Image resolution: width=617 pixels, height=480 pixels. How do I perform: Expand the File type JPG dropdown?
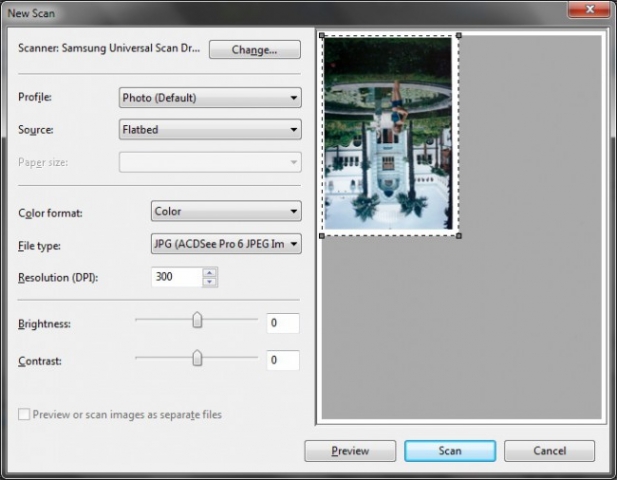(225, 243)
